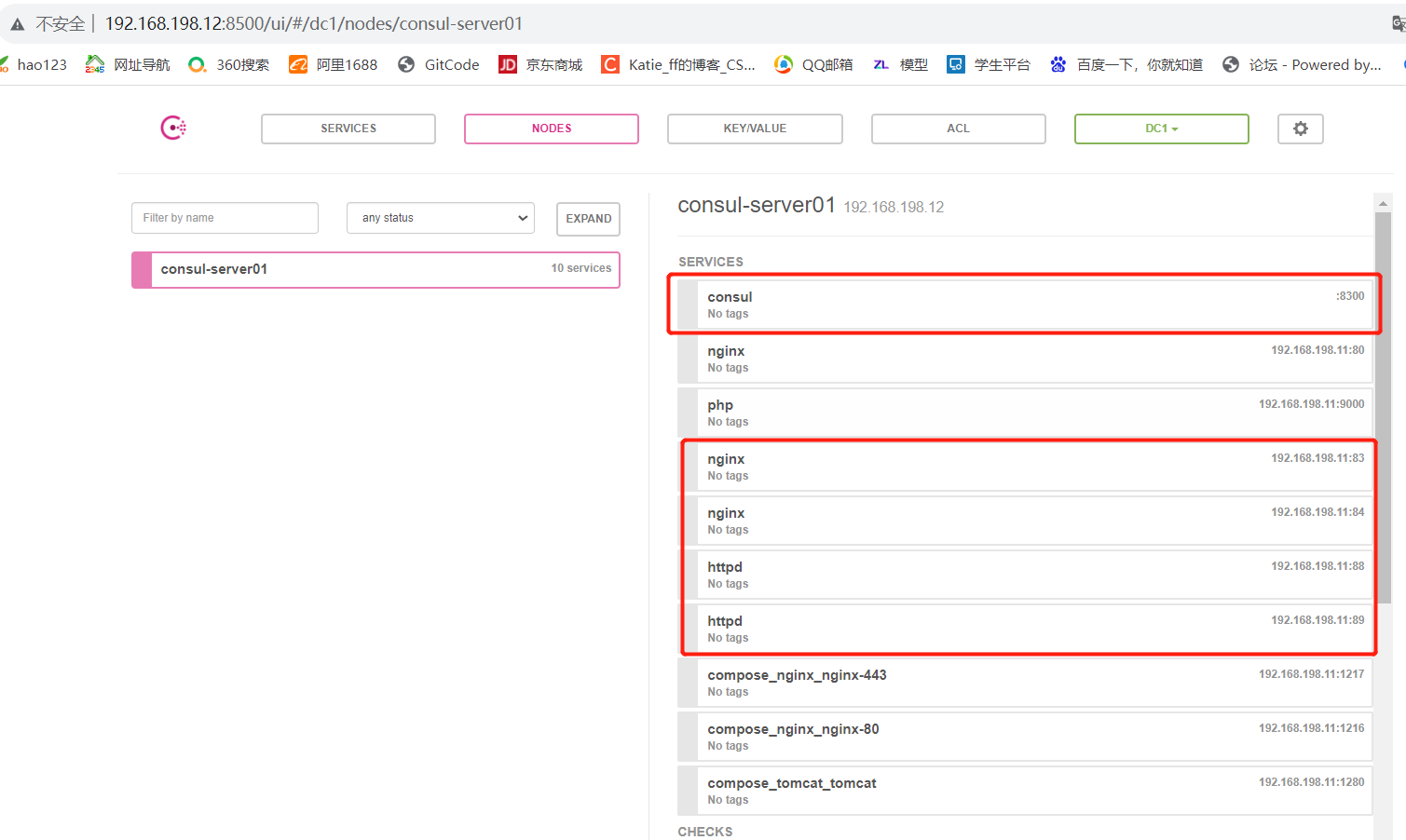This screenshot has width=1406, height=840.
Task: Open the 360搜索 bookmark icon
Action: 196,64
